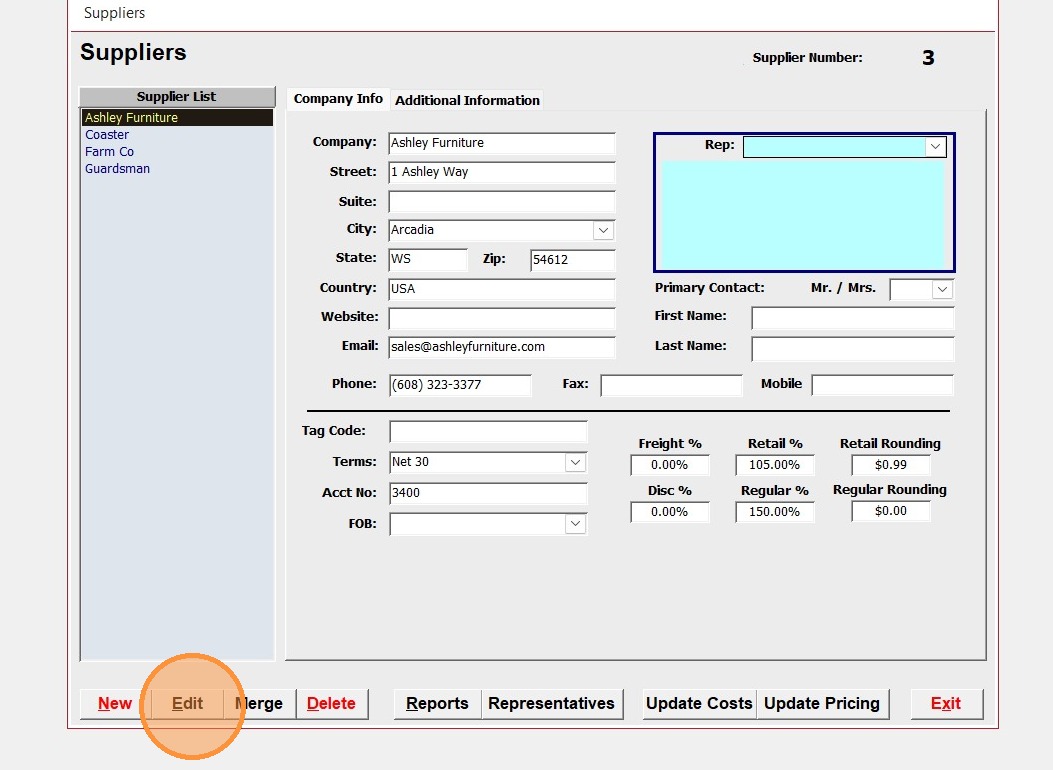Click the New supplier button
1053x770 pixels.
[x=115, y=704]
